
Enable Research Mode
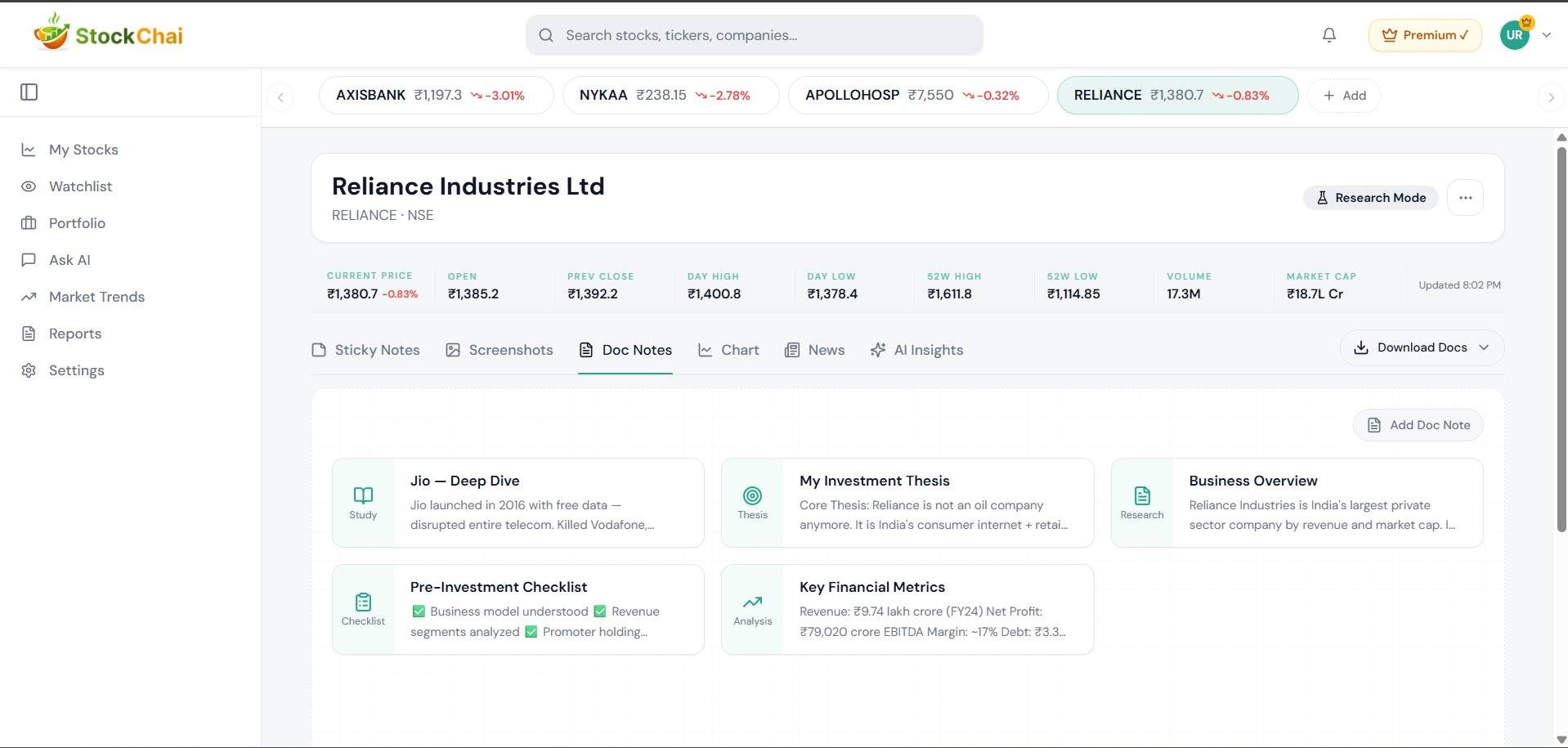tap(1370, 197)
